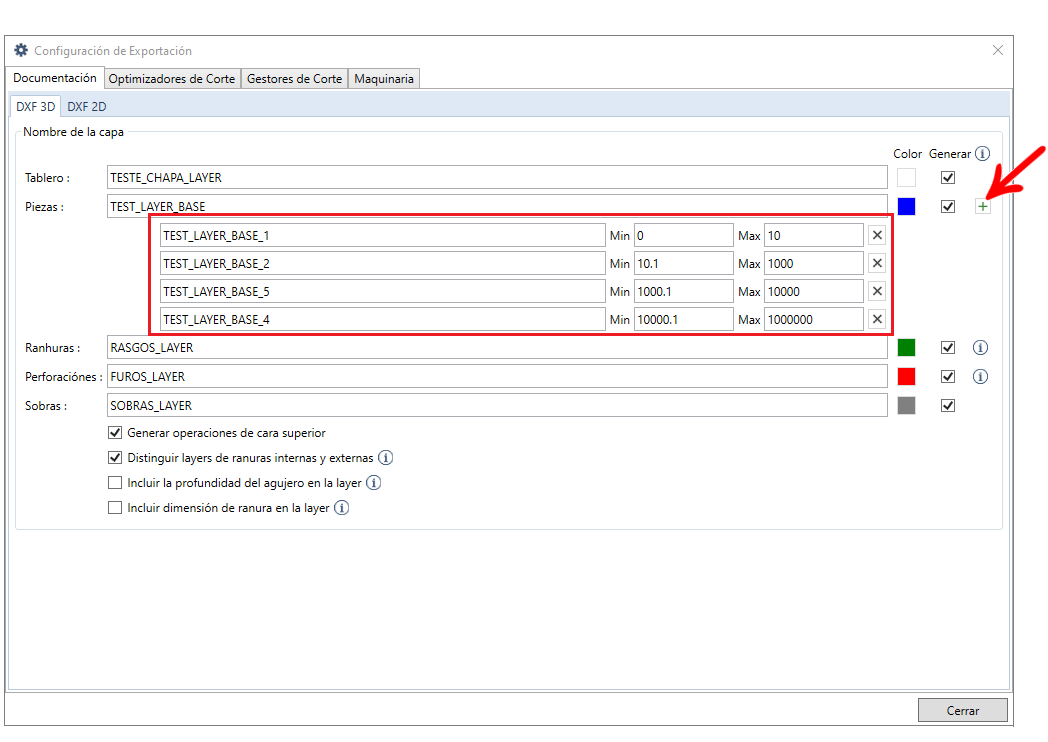Screen dimensions: 1048x742
Task: Change the red Perforaciónes color swatch
Action: 906,377
